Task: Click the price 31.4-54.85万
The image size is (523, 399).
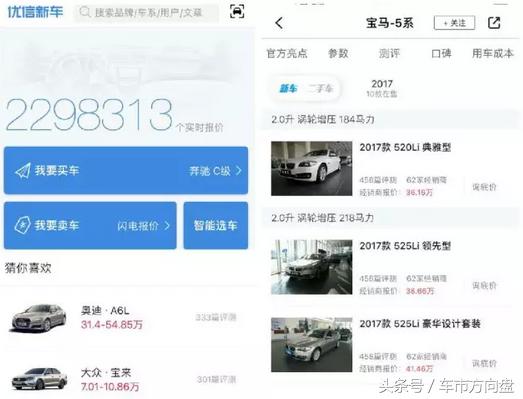Action: coord(112,324)
